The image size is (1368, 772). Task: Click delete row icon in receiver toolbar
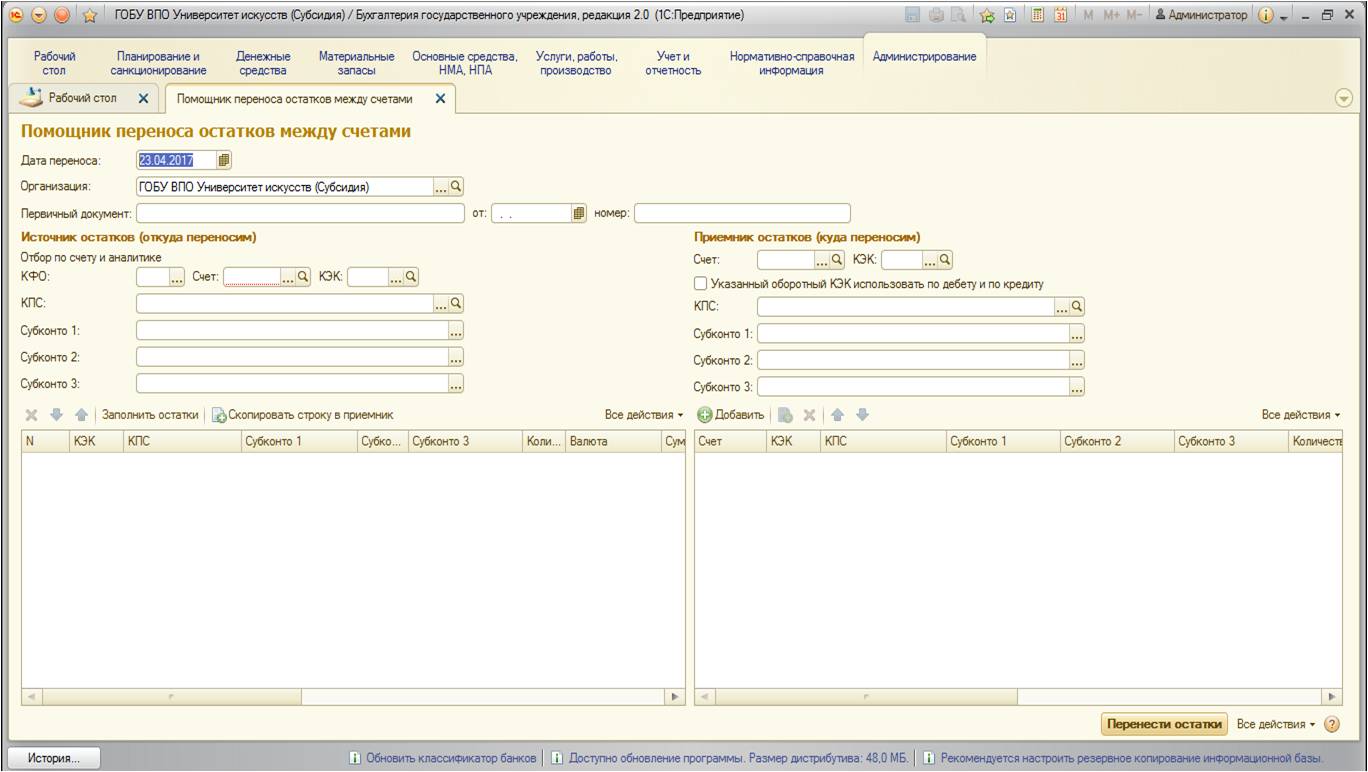point(810,414)
